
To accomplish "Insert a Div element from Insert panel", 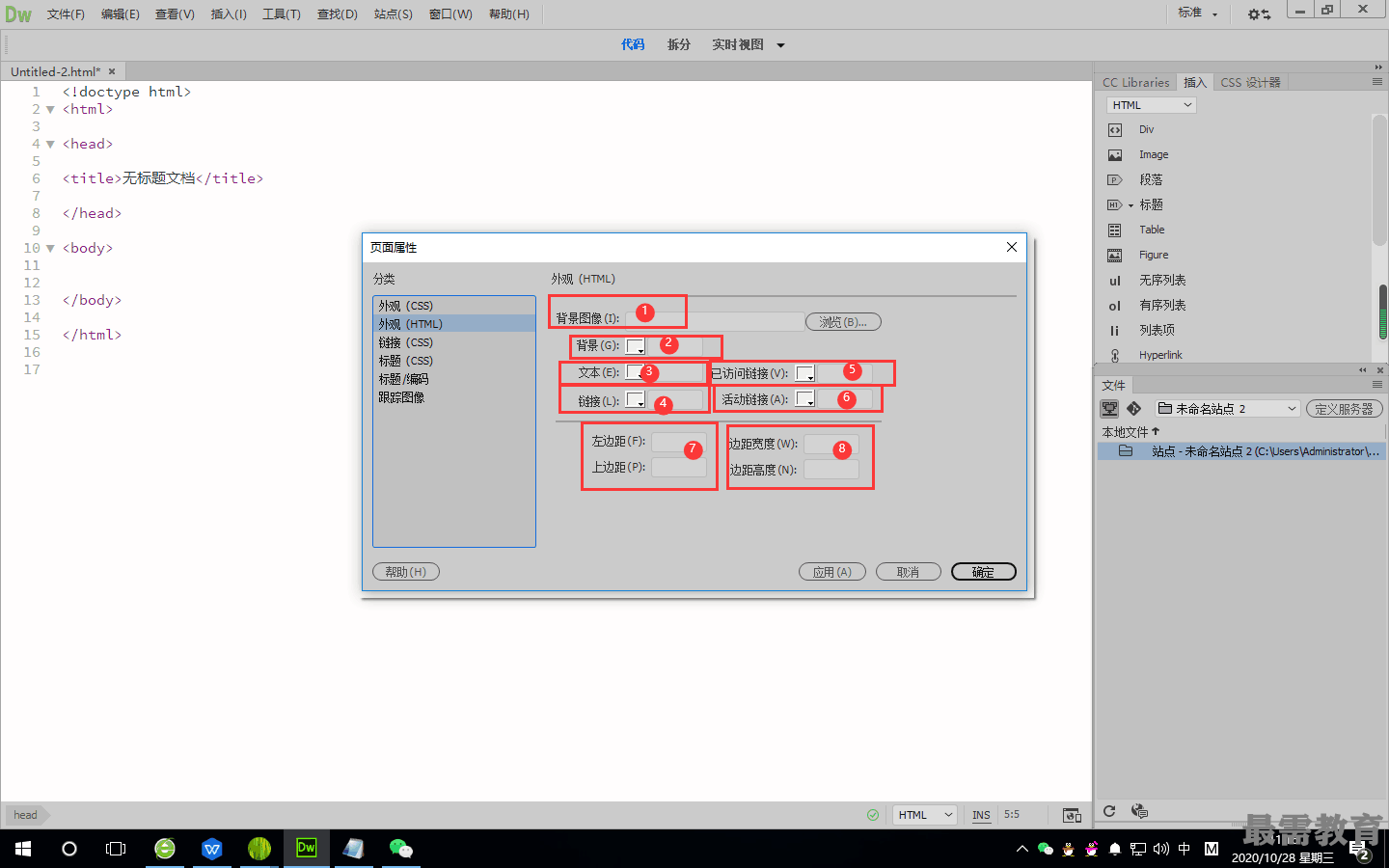I will point(1146,129).
